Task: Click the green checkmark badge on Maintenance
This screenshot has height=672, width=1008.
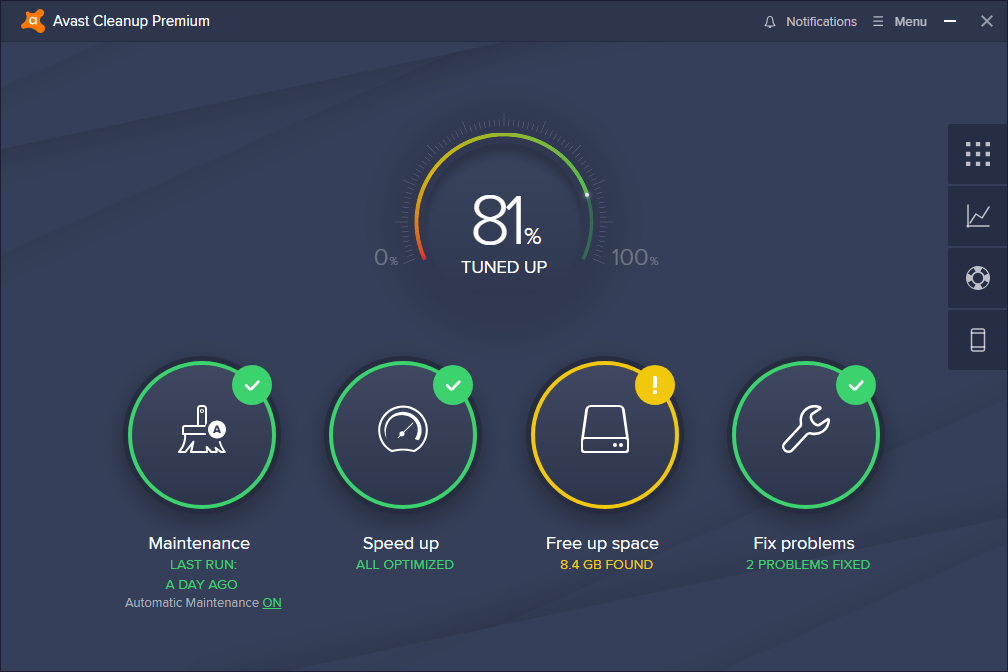Action: coord(252,384)
